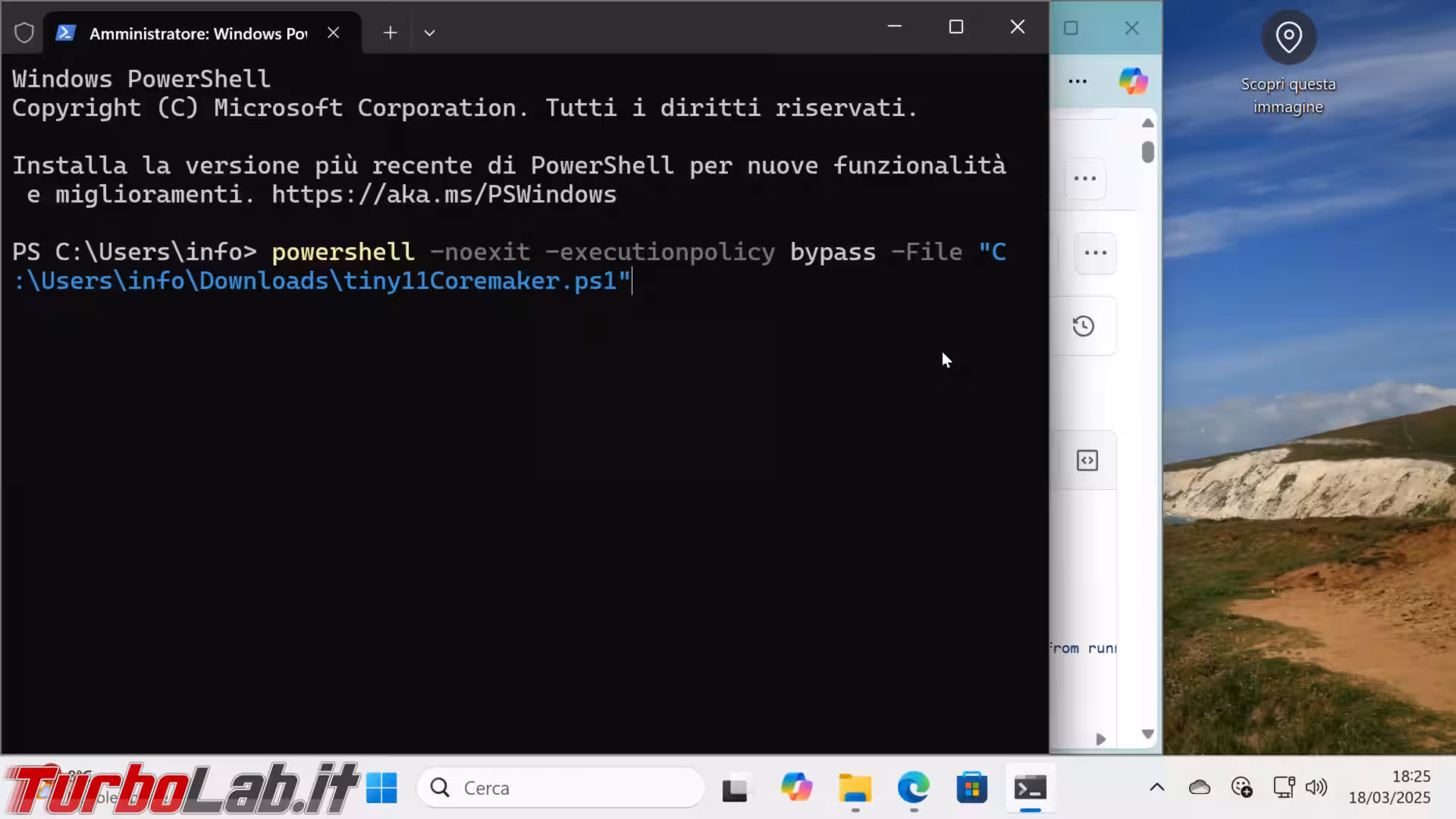Expand the terminal profiles dropdown chevron

pos(429,33)
